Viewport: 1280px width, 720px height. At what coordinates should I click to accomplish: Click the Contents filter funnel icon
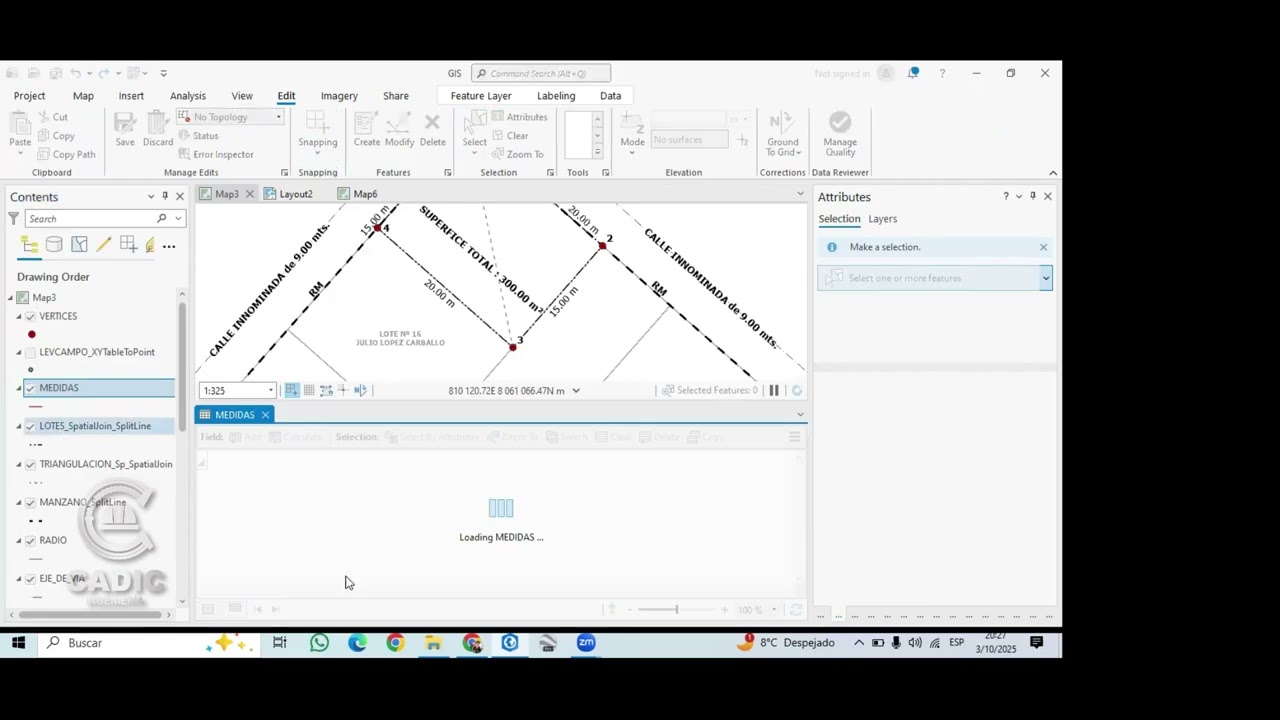click(13, 218)
